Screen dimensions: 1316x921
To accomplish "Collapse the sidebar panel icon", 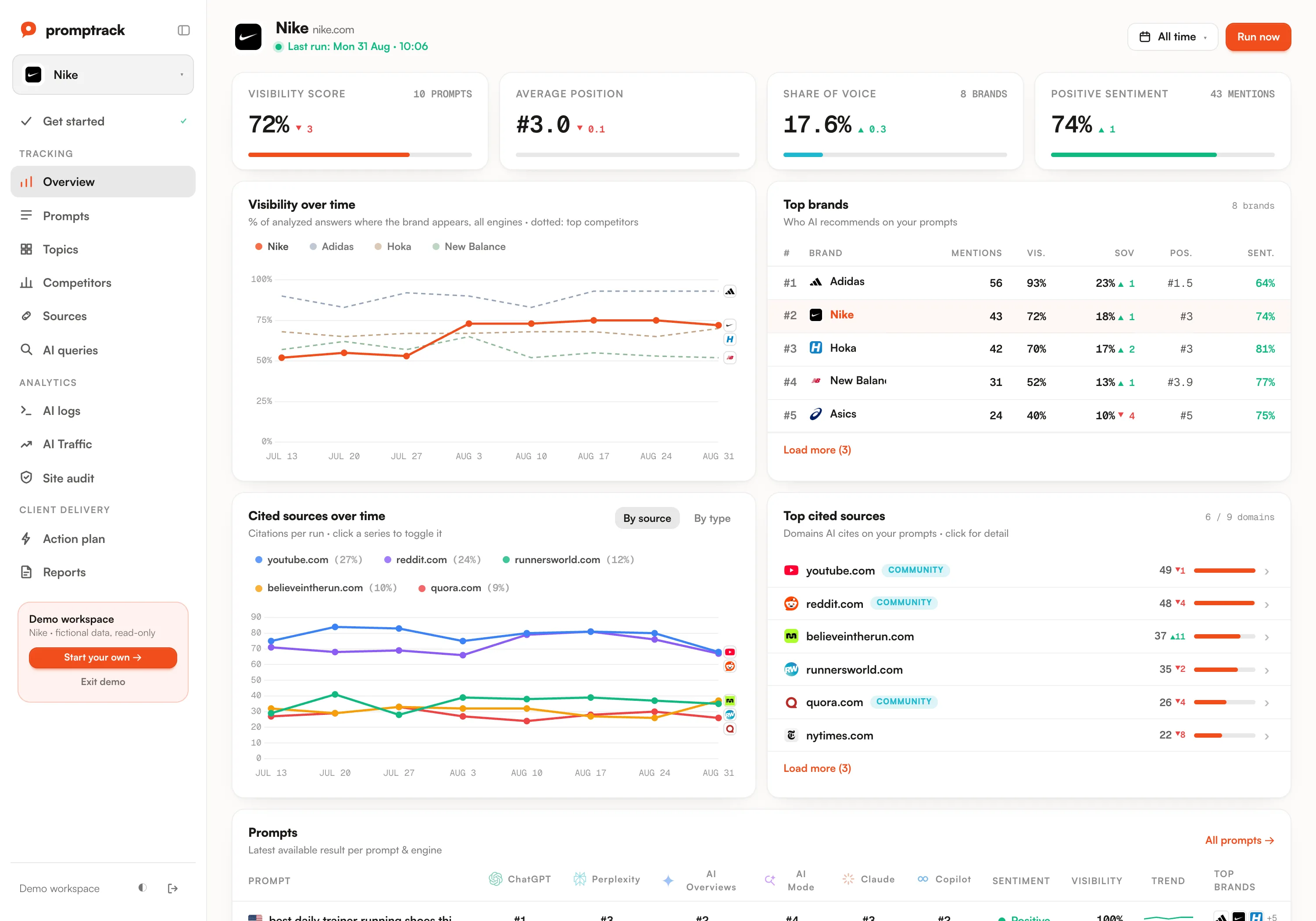I will pos(183,30).
